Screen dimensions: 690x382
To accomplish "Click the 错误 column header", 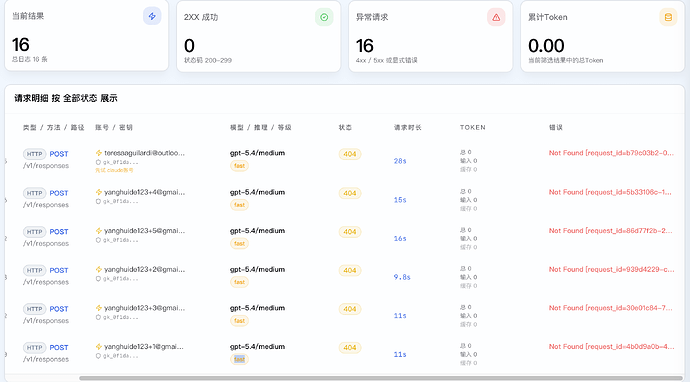I will 556,128.
